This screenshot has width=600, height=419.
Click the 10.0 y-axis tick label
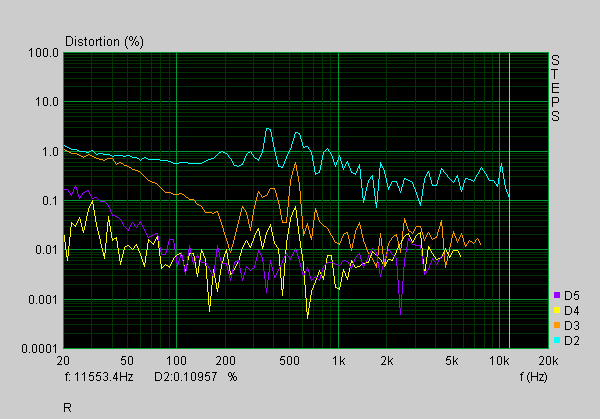pos(47,102)
